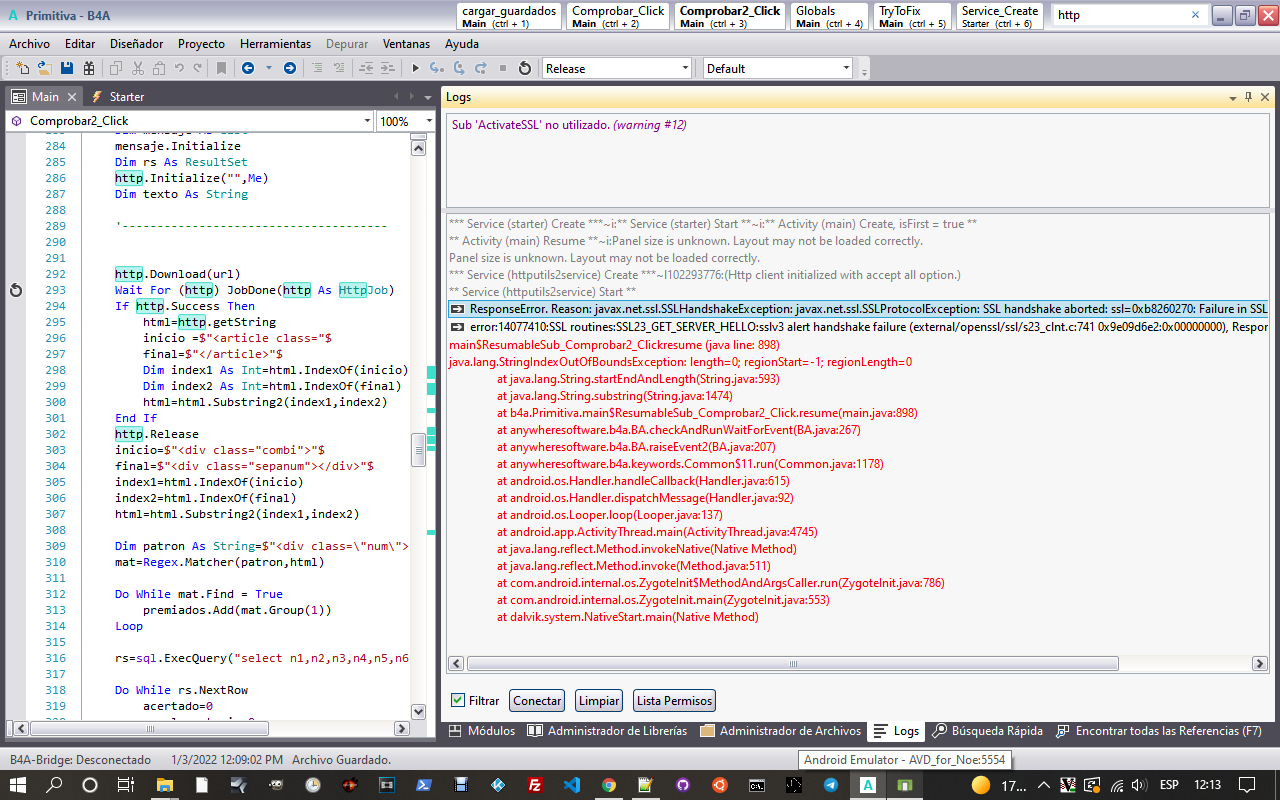1280x800 pixels.
Task: Open the Proyecto menu
Action: 201,44
